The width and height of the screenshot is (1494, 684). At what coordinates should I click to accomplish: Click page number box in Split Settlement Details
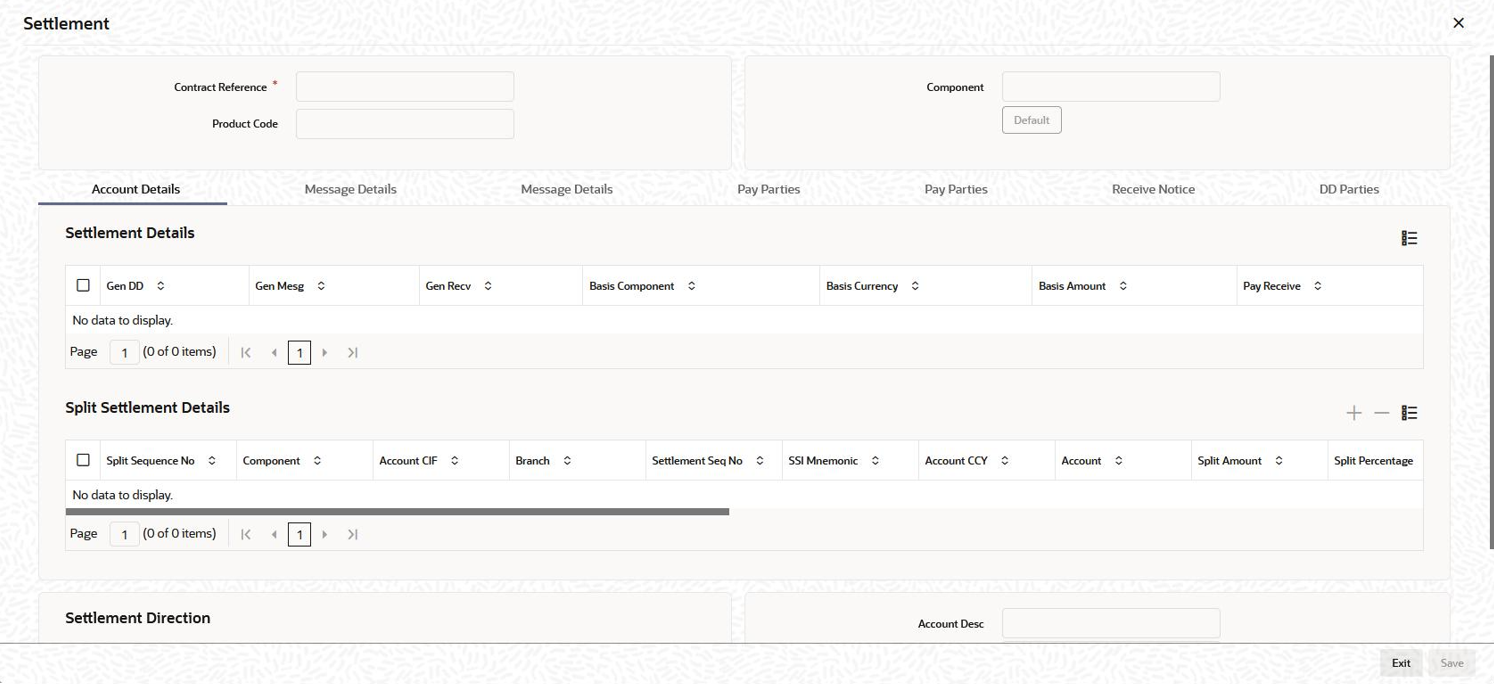pyautogui.click(x=124, y=534)
